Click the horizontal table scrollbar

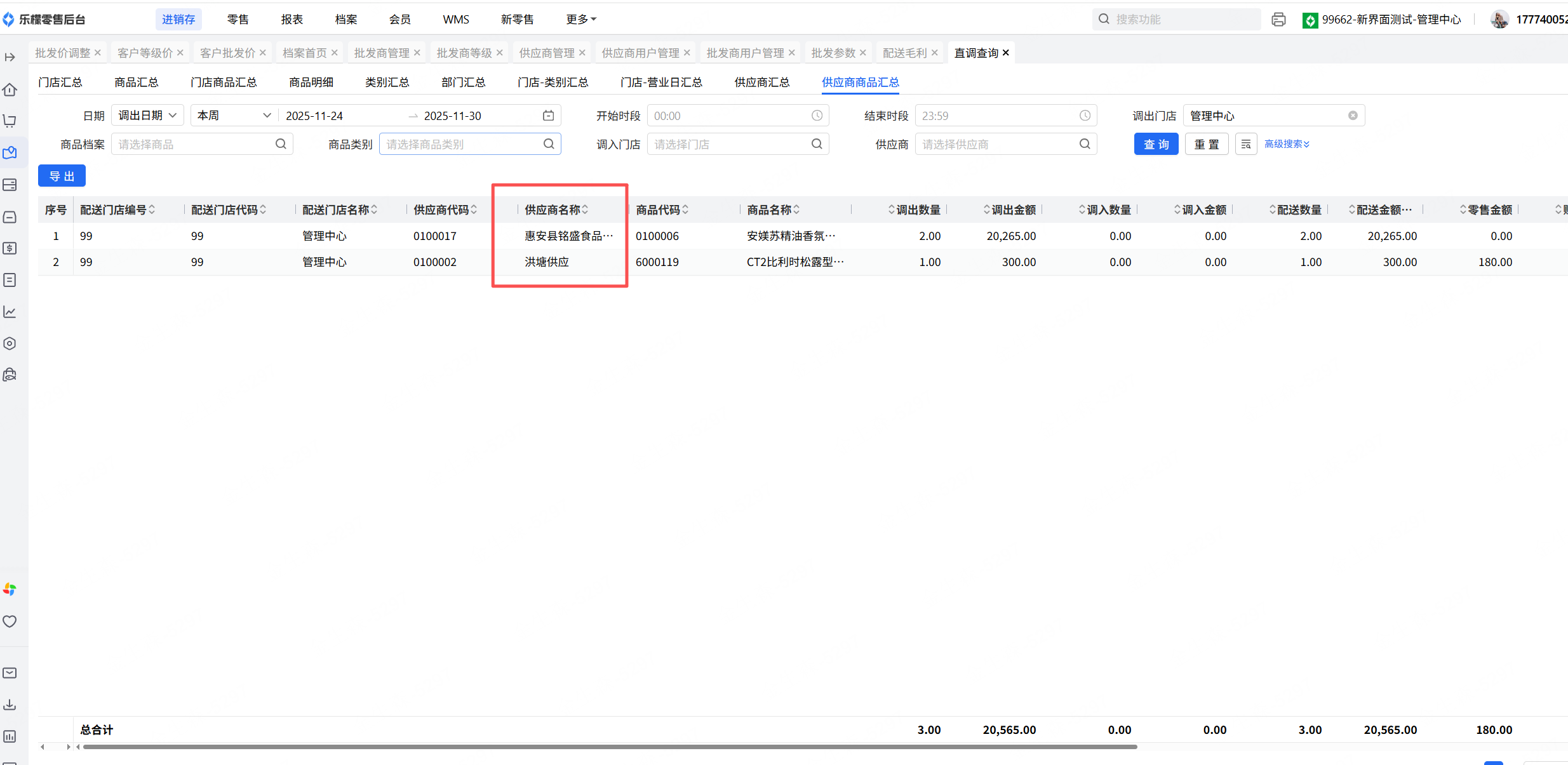pos(610,747)
